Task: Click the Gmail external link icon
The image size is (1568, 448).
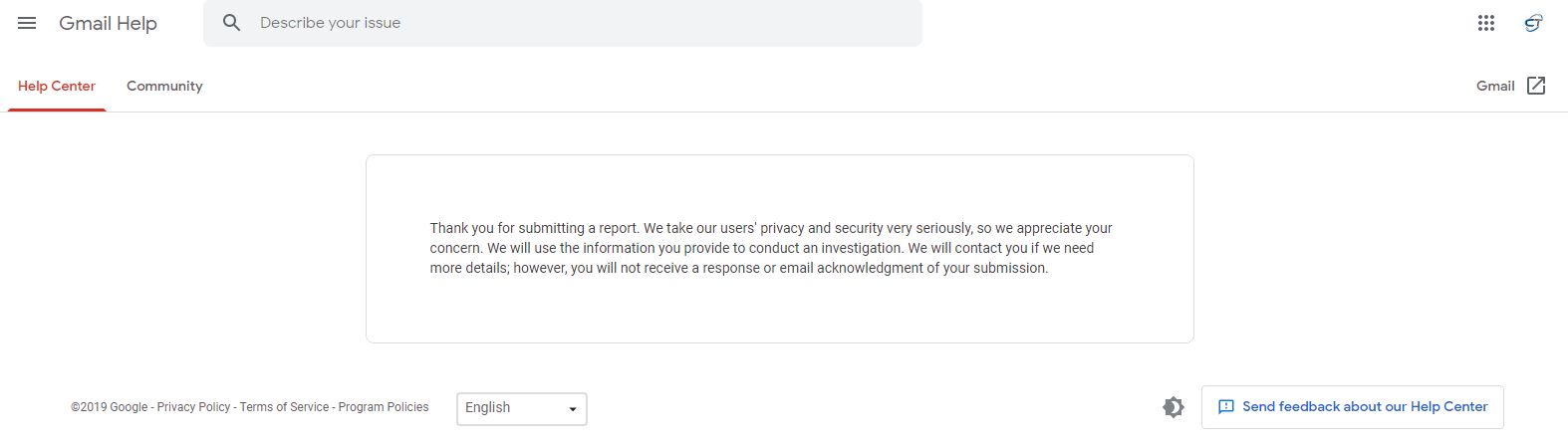Action: [1536, 86]
